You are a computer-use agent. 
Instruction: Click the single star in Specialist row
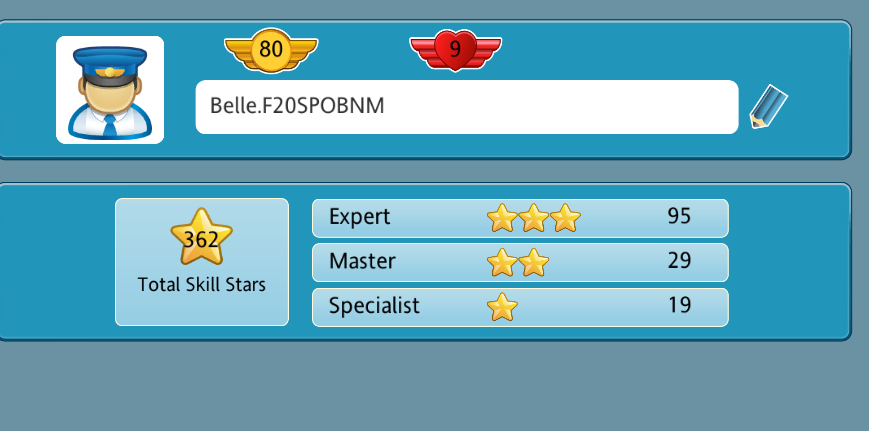click(x=502, y=307)
